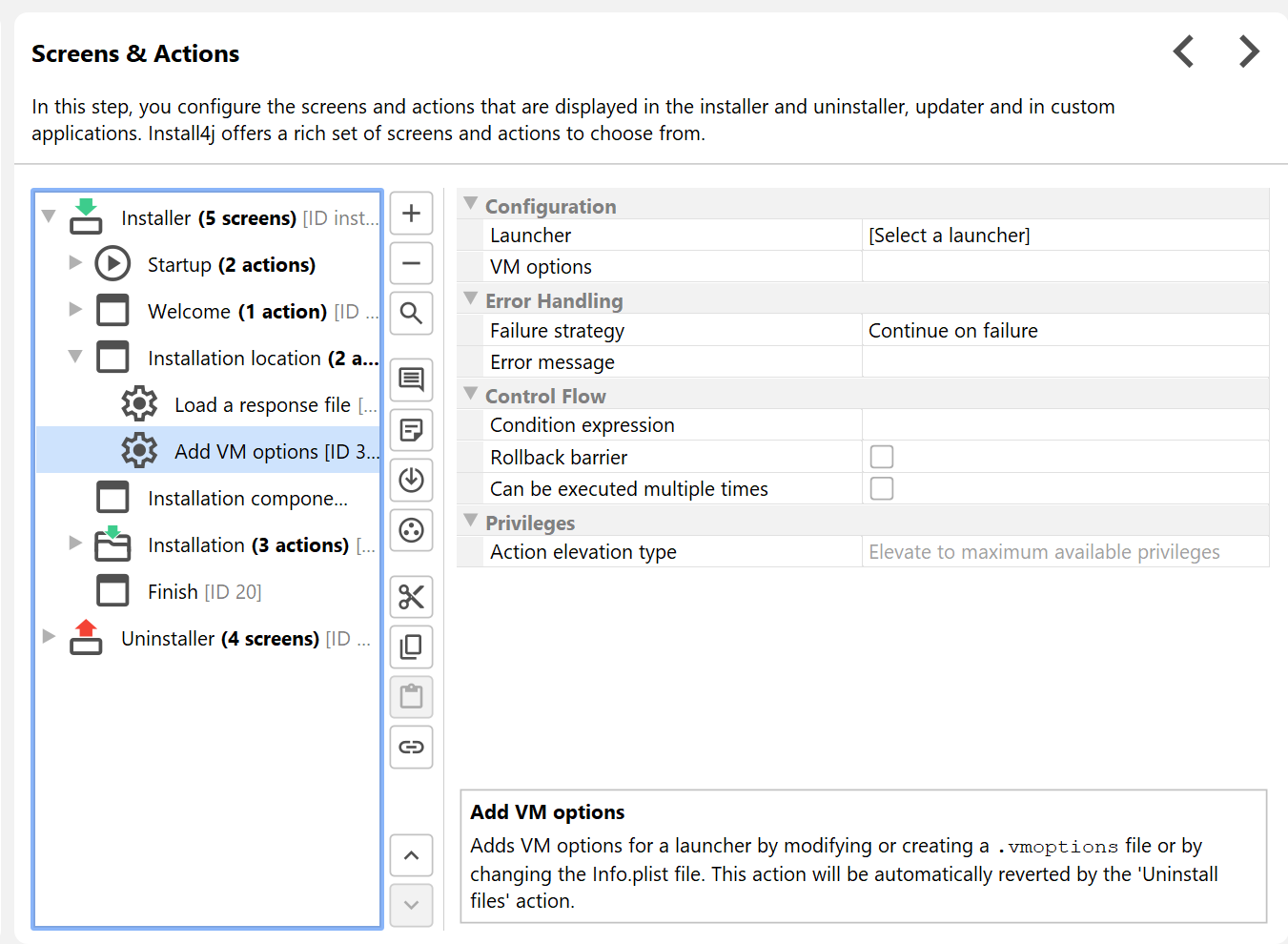The width and height of the screenshot is (1288, 944).
Task: Expand the Uninstaller tree node
Action: 49,637
